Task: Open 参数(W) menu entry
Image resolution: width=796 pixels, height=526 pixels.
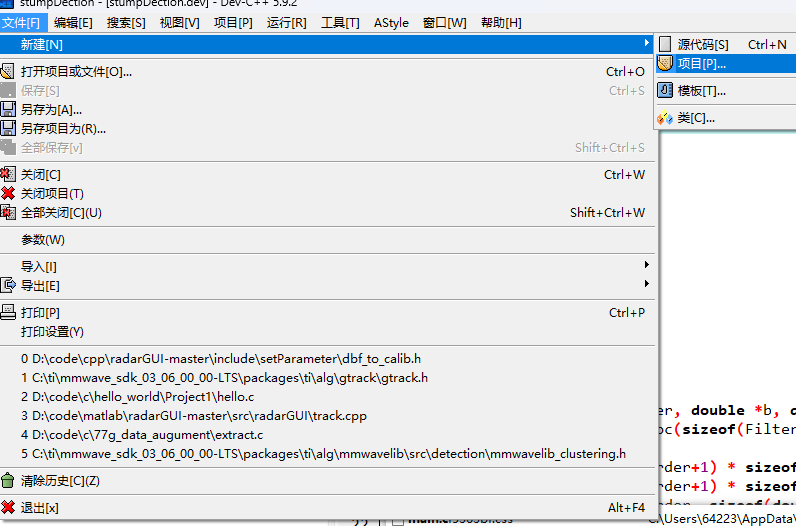Action: click(x=327, y=240)
